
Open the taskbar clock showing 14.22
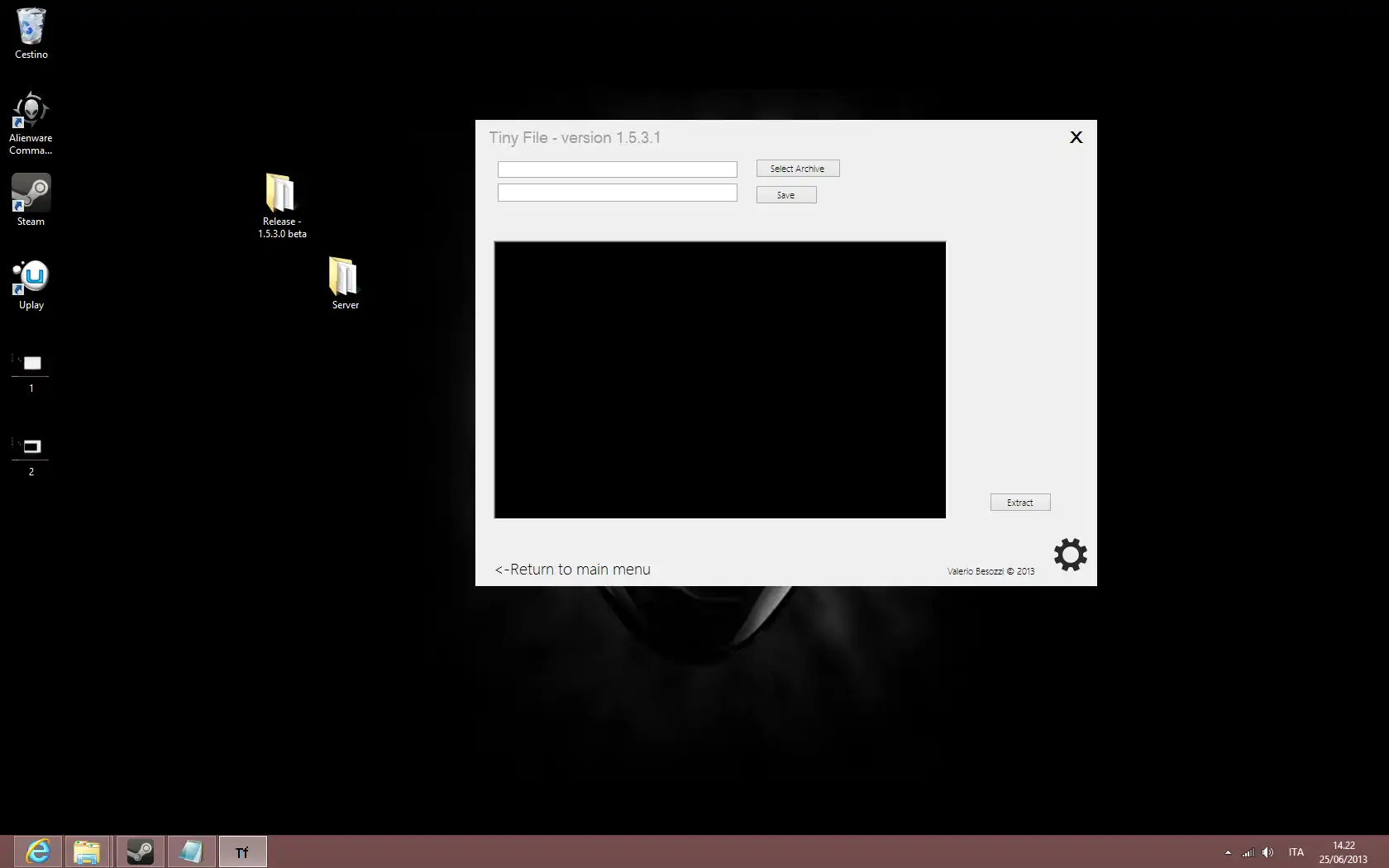coord(1344,852)
